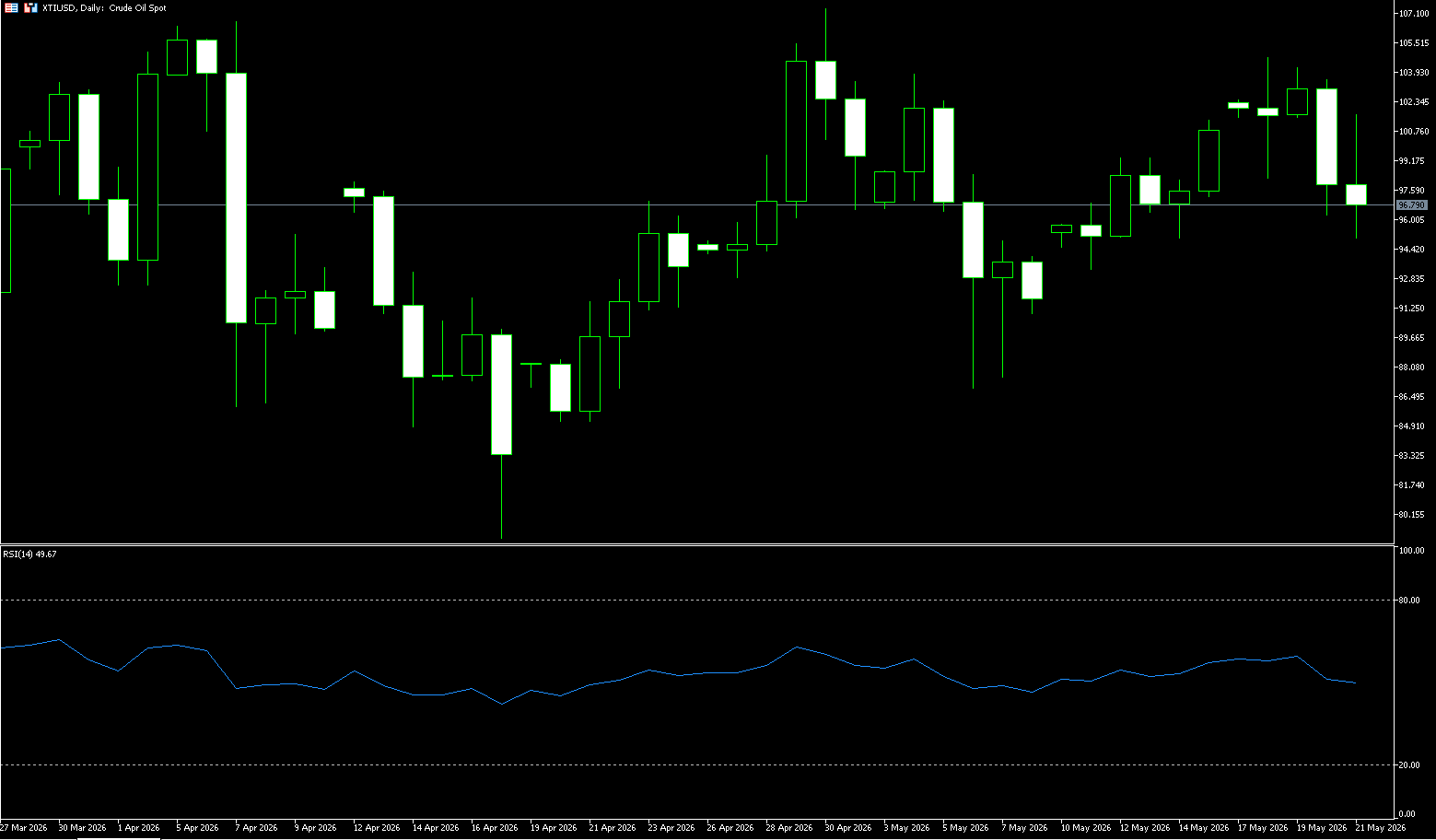Click the RSI 20.00 level label

click(1408, 765)
